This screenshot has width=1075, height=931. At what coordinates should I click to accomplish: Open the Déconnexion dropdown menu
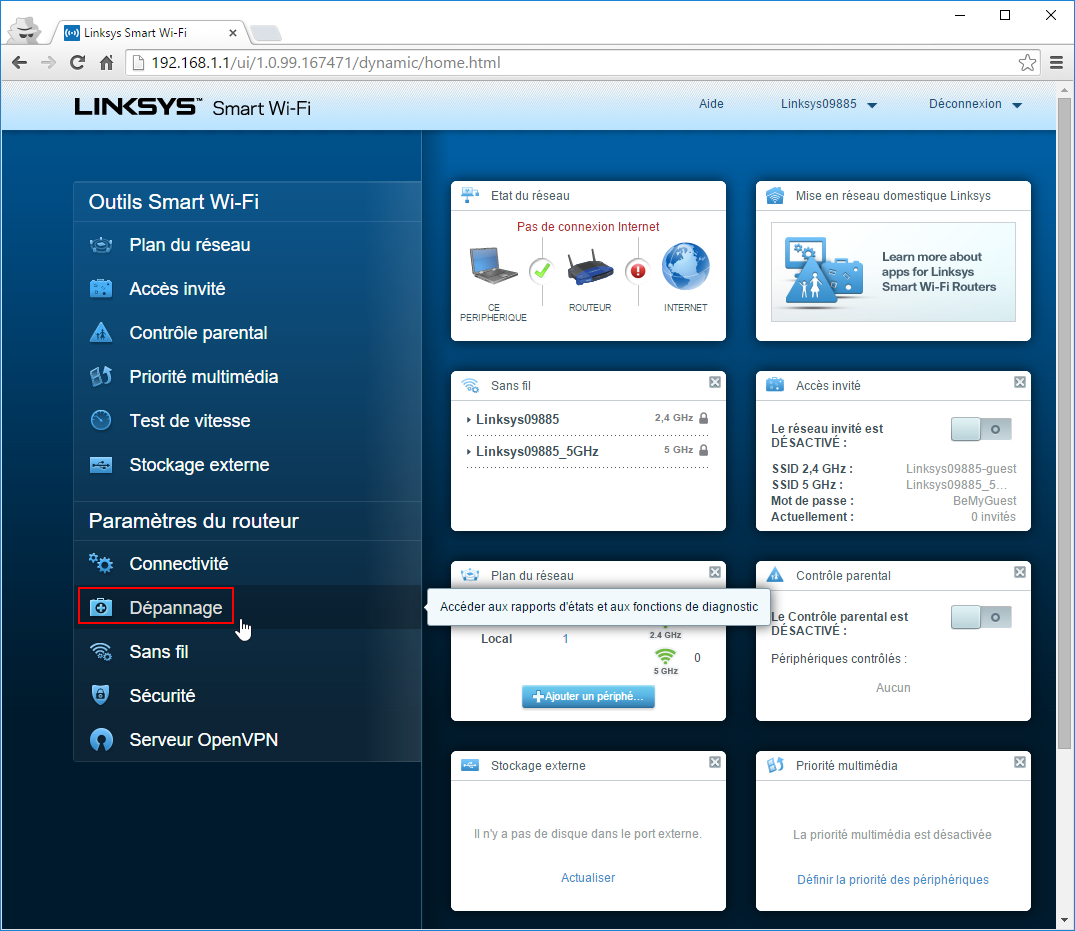[x=975, y=104]
